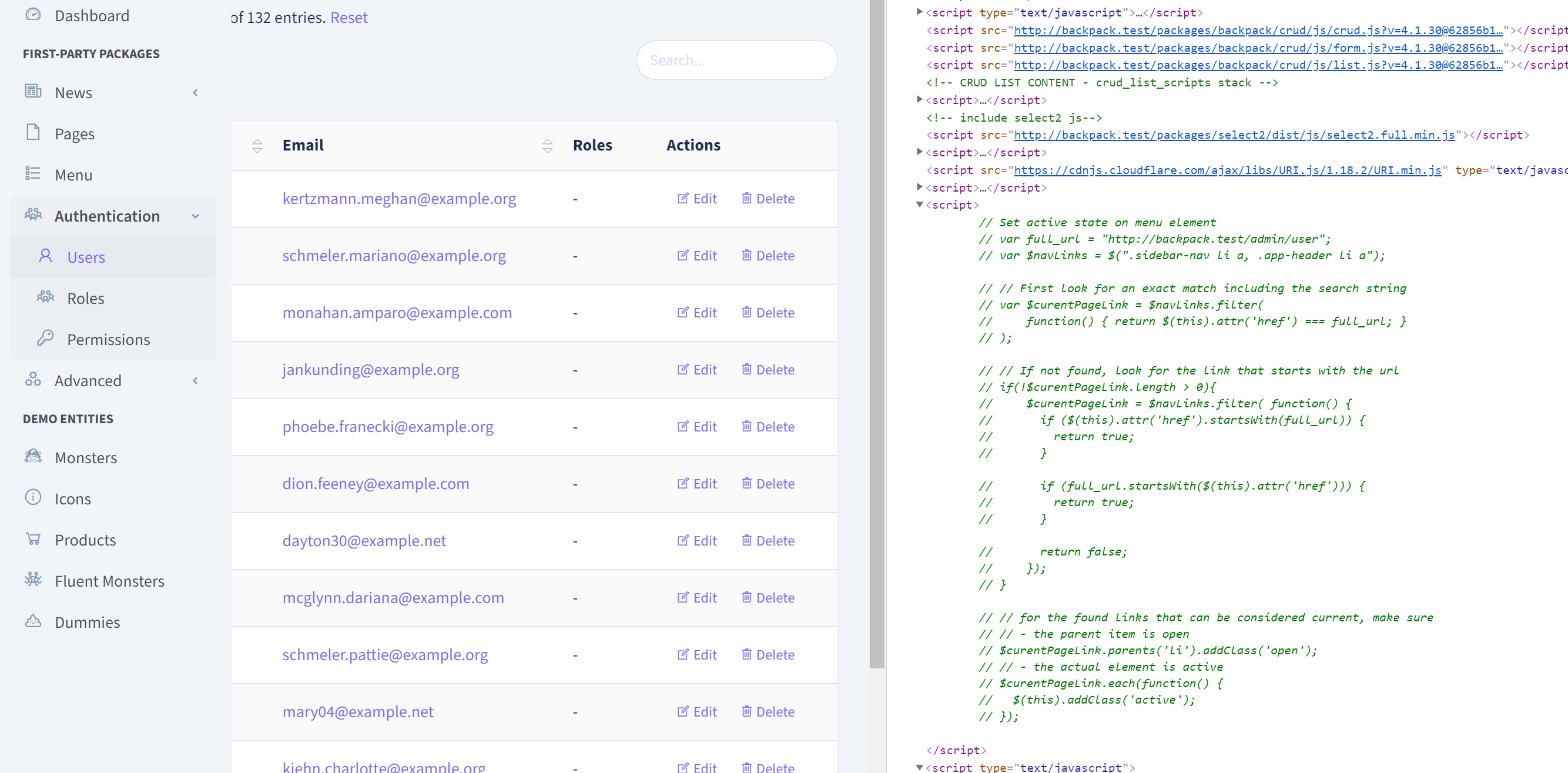Click the Edit pencil icon for kertzmann.meghan@example.org
This screenshot has height=773, width=1568.
pos(683,198)
